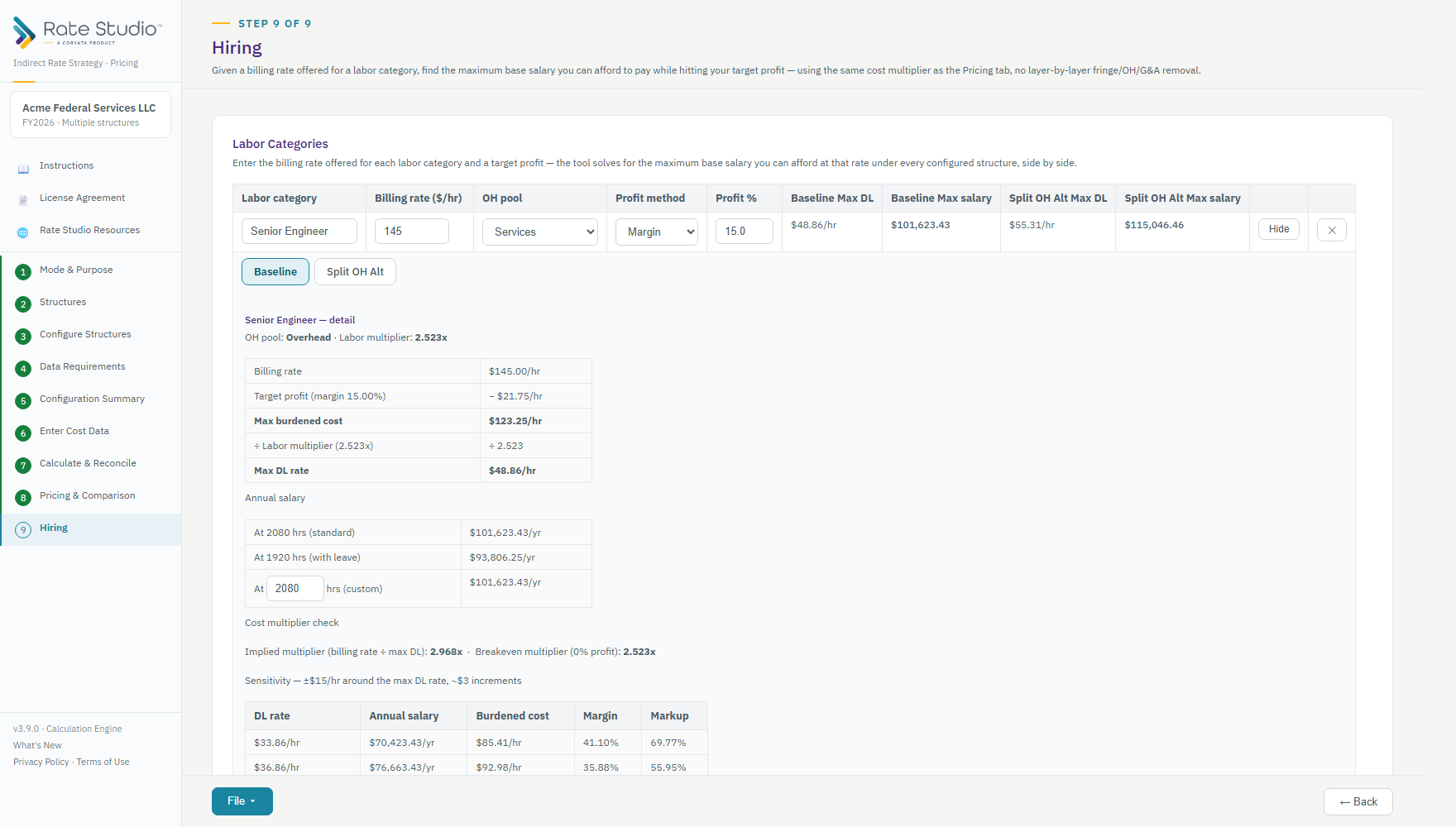Viewport: 1456px width, 827px height.
Task: Open the OH pool Services dropdown
Action: [x=540, y=232]
